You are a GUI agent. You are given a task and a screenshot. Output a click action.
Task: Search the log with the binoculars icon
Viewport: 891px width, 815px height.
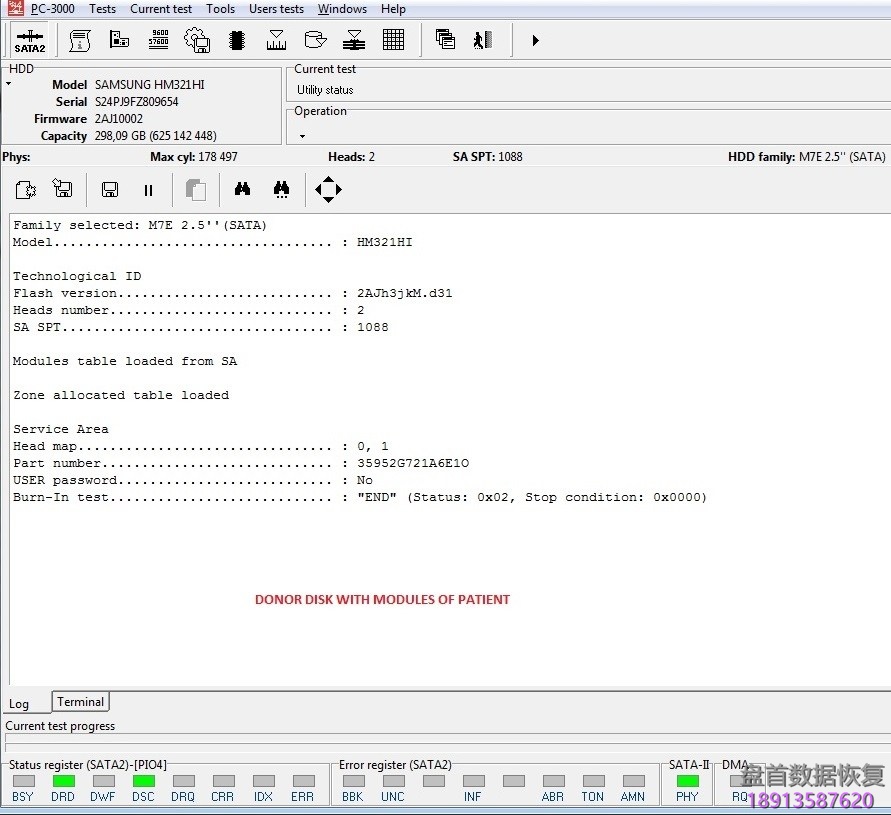pyautogui.click(x=242, y=189)
